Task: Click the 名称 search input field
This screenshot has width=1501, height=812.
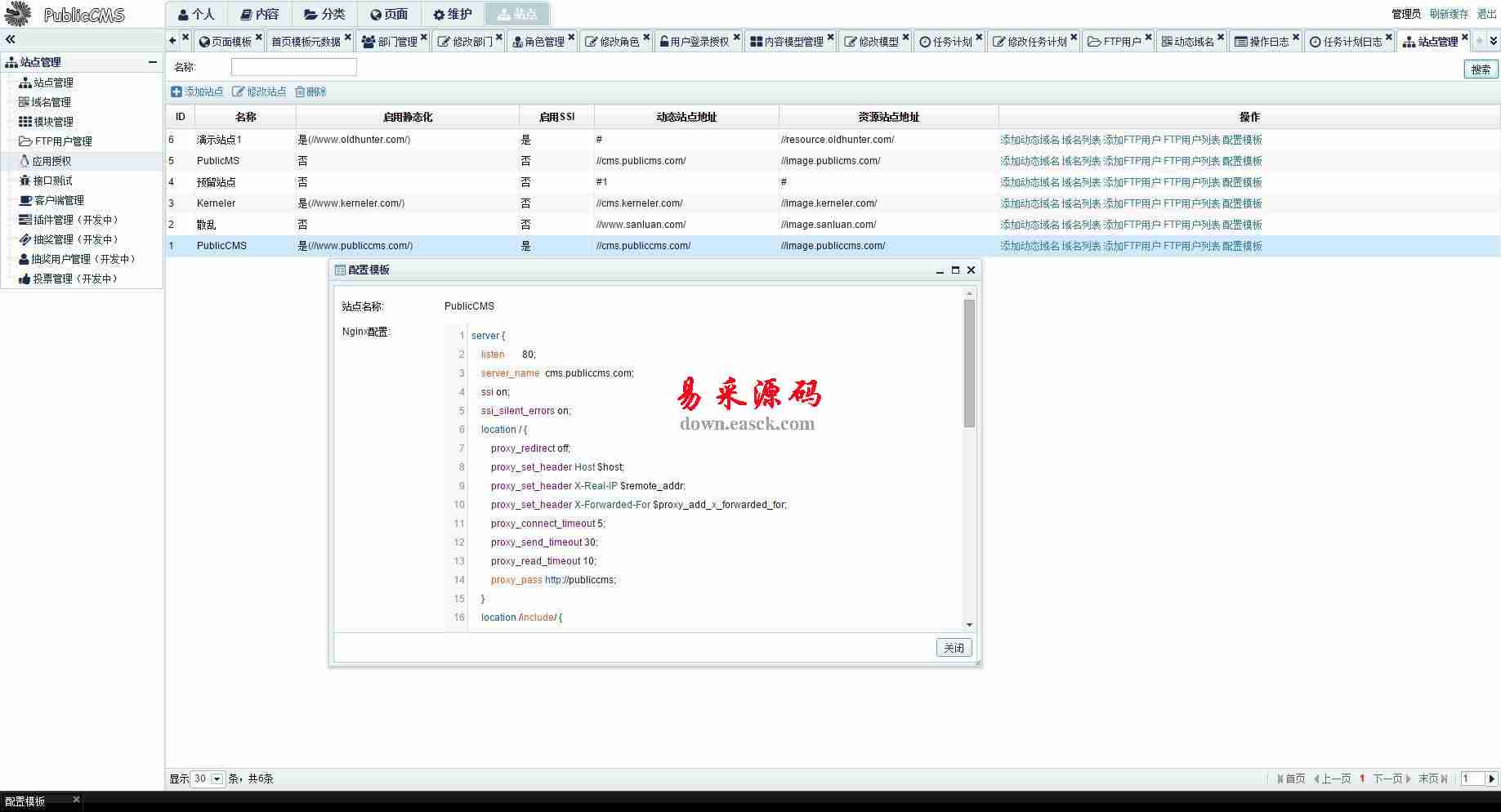Action: tap(293, 67)
